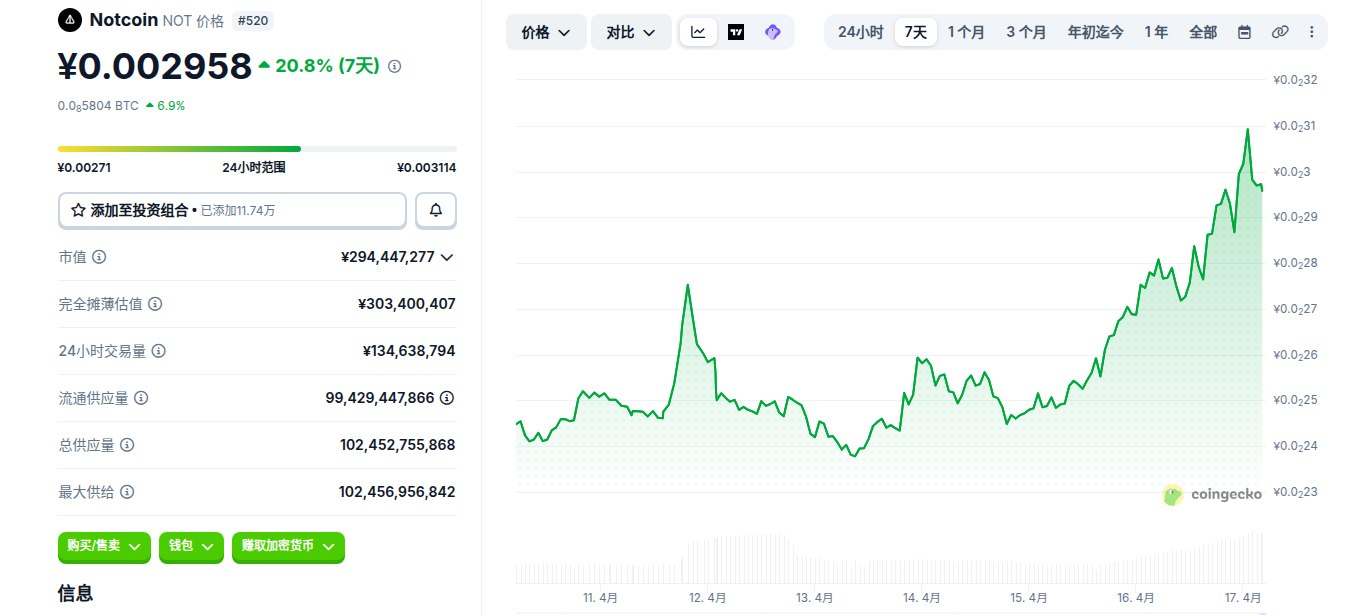The height and width of the screenshot is (615, 1360).
Task: Open the 钱包 dropdown
Action: [191, 546]
